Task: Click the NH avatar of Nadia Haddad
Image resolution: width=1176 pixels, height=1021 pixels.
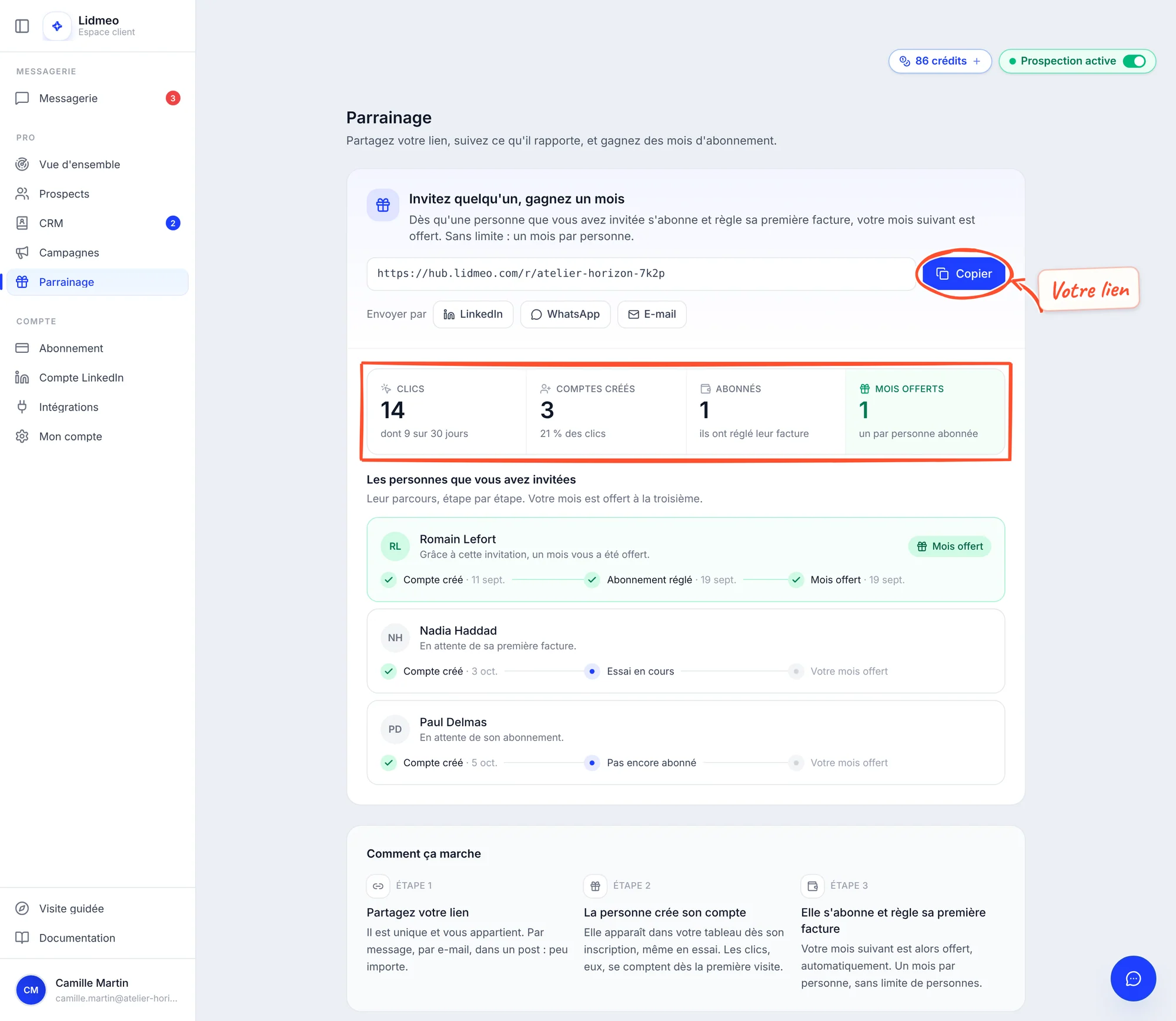Action: point(395,638)
